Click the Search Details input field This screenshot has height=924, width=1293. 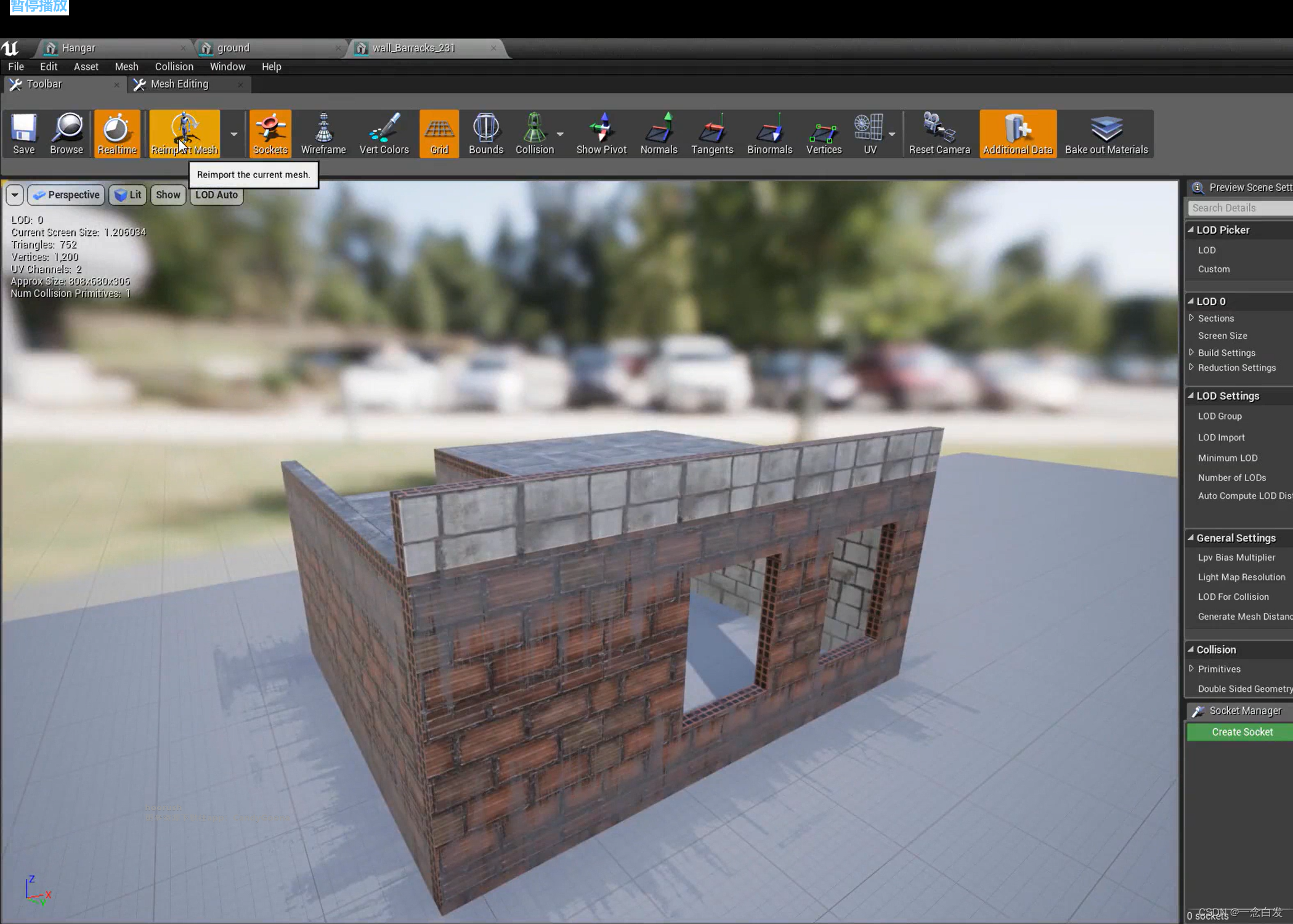[1238, 208]
